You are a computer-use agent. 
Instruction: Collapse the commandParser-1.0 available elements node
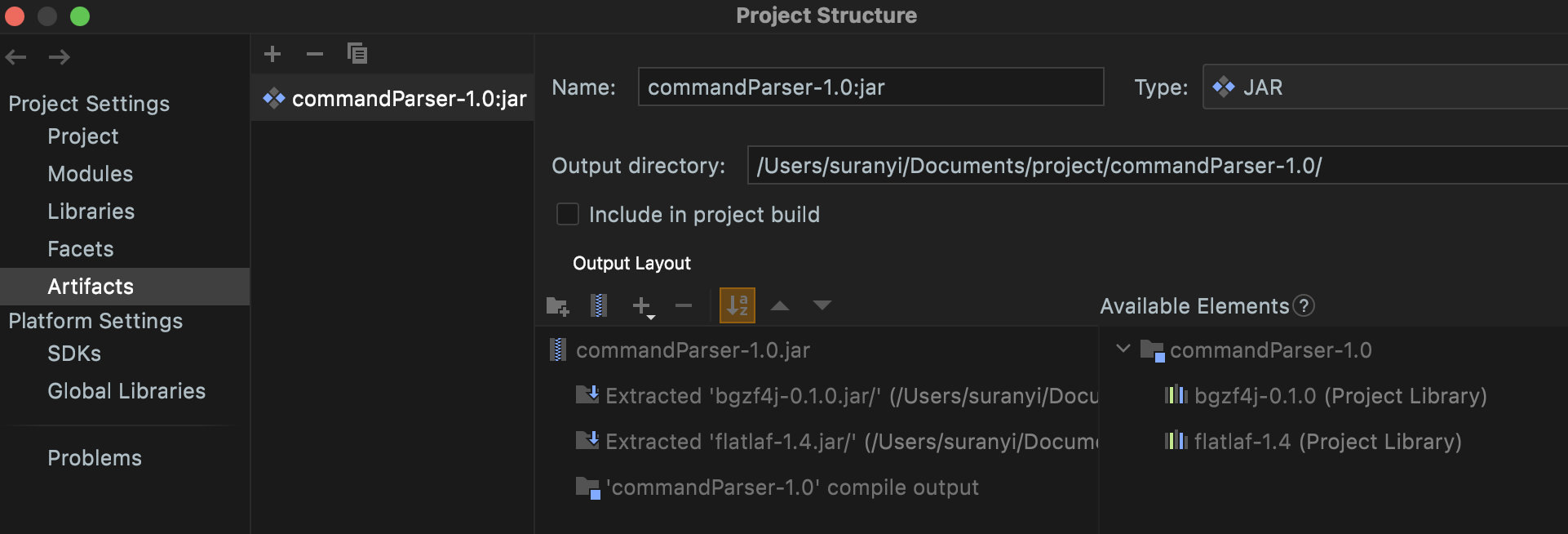click(x=1123, y=349)
